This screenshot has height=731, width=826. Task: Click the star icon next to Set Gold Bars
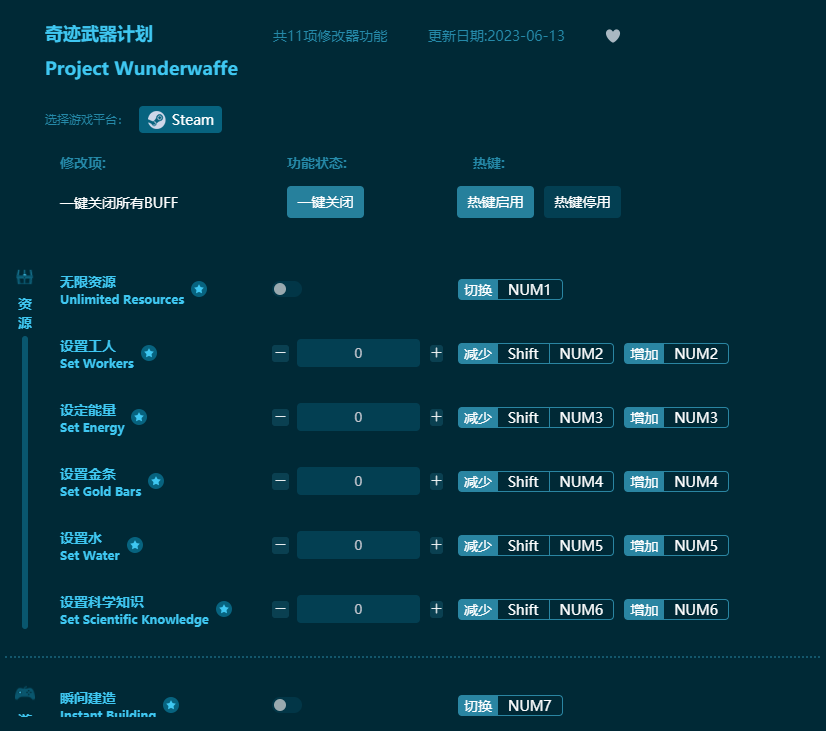click(157, 481)
